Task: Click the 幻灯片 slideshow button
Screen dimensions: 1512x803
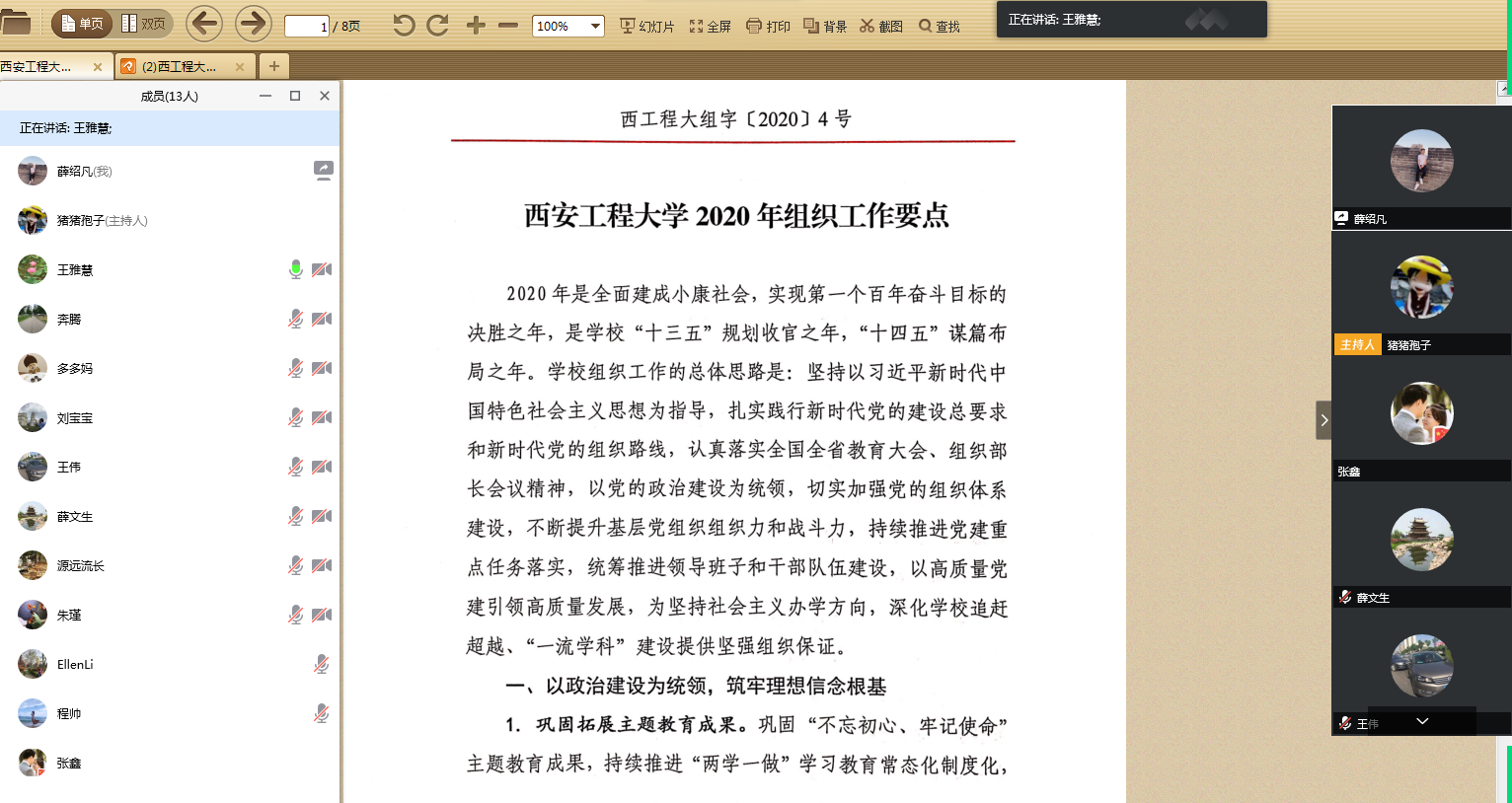Action: click(x=646, y=27)
